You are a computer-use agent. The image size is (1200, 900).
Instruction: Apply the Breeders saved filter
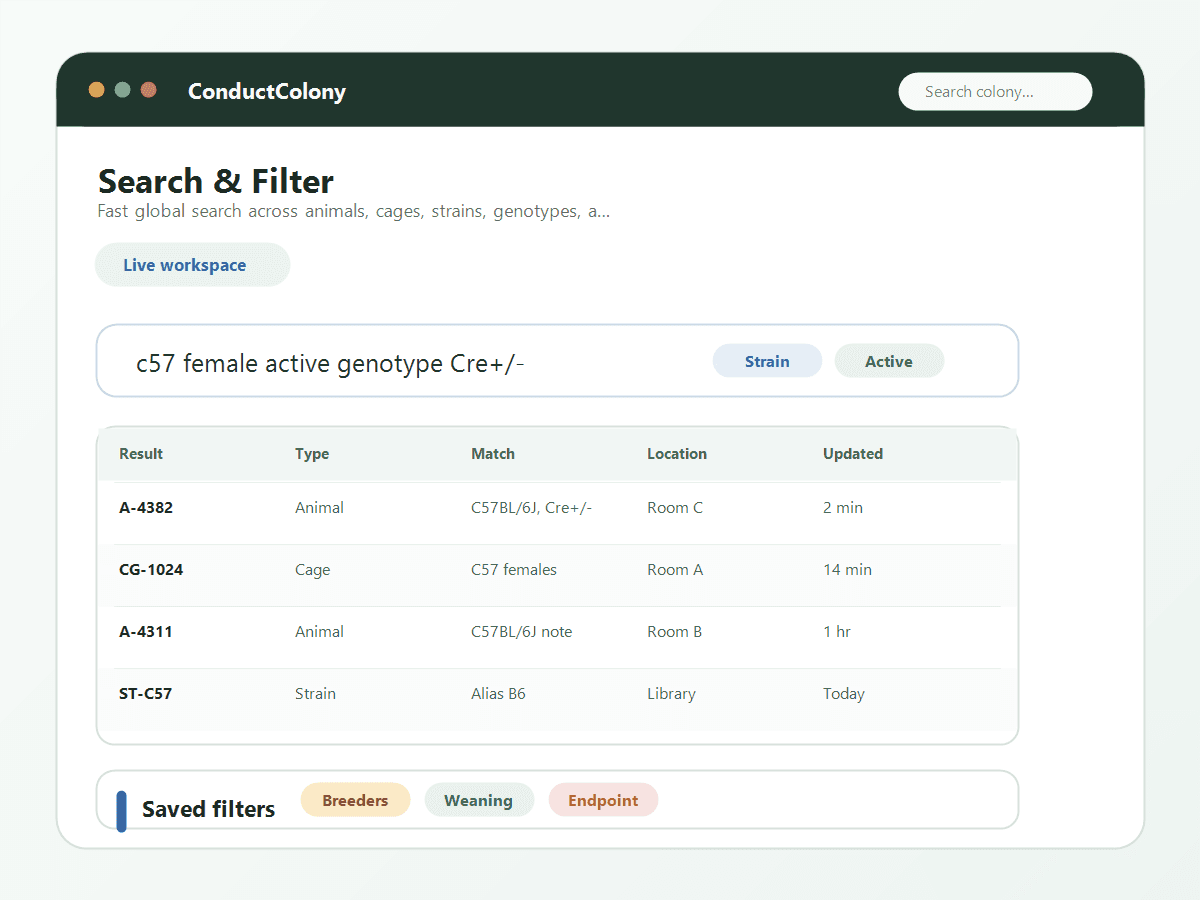point(355,800)
